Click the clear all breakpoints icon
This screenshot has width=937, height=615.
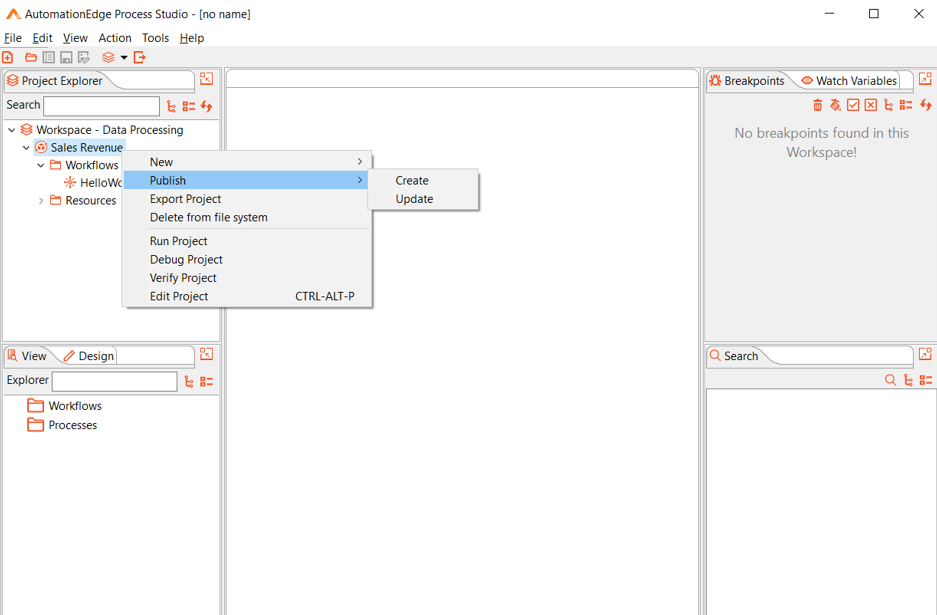pyautogui.click(x=835, y=106)
